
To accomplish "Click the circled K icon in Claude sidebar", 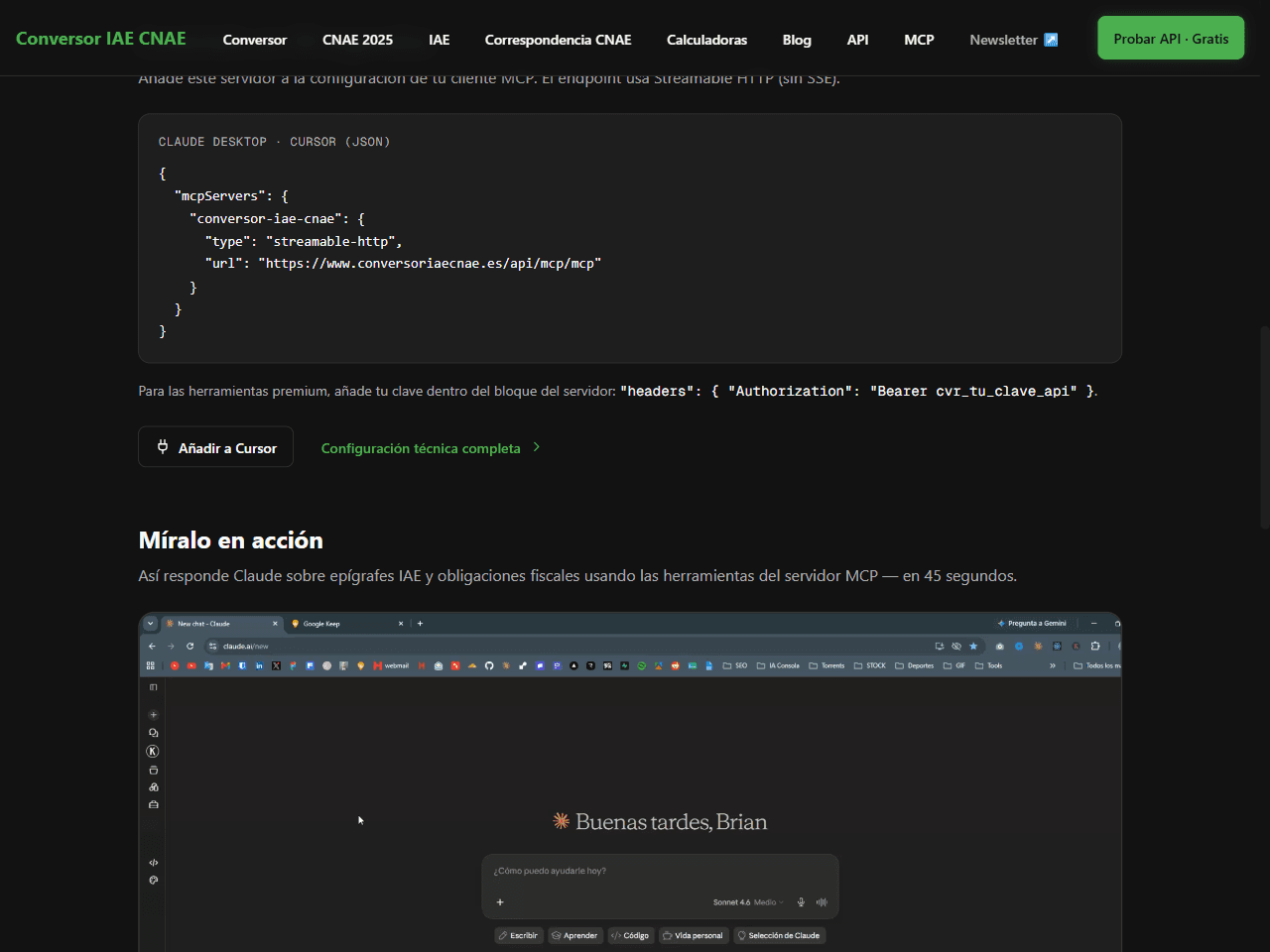I will coord(153,752).
